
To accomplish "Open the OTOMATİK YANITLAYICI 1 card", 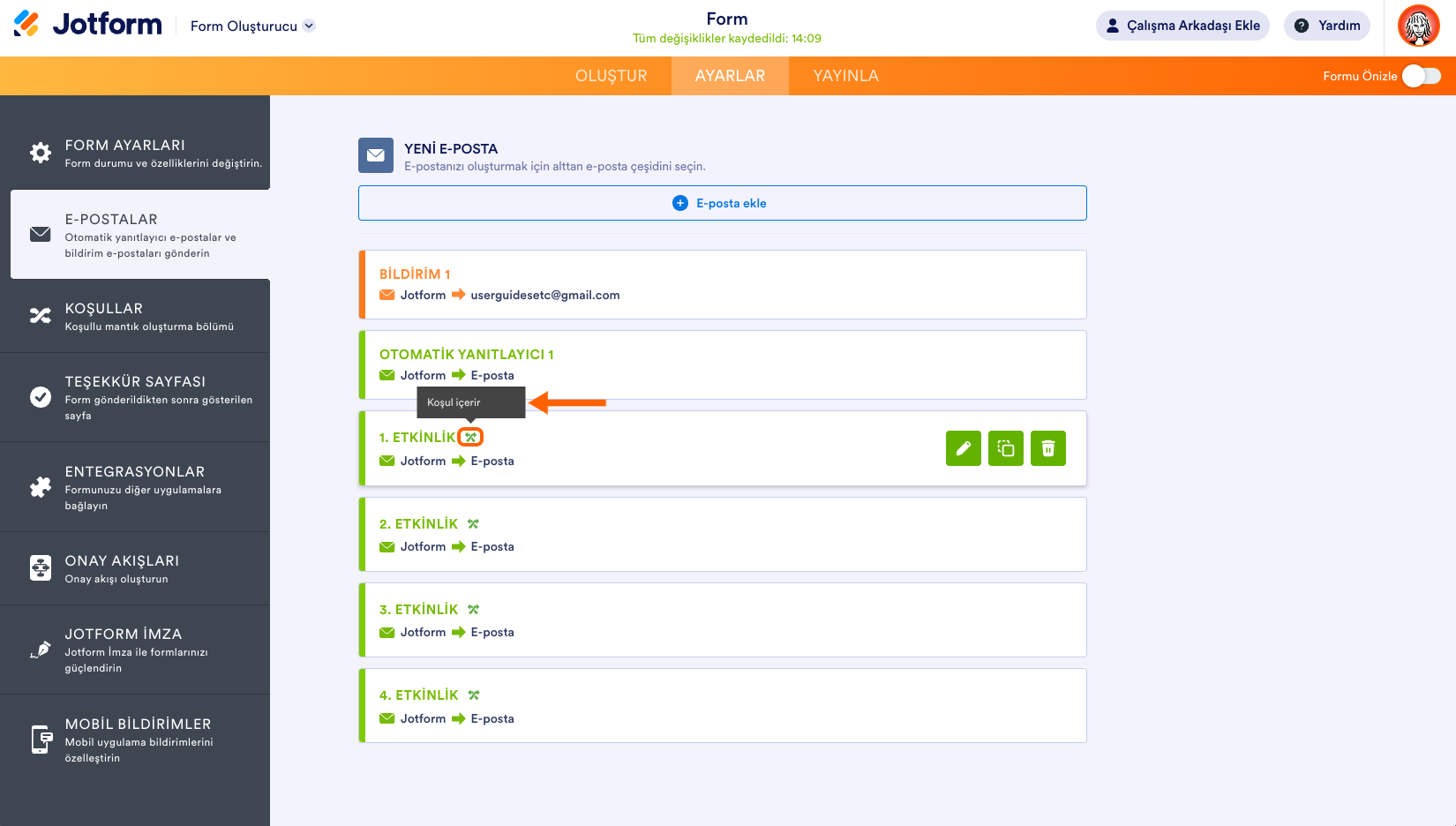I will pos(723,364).
